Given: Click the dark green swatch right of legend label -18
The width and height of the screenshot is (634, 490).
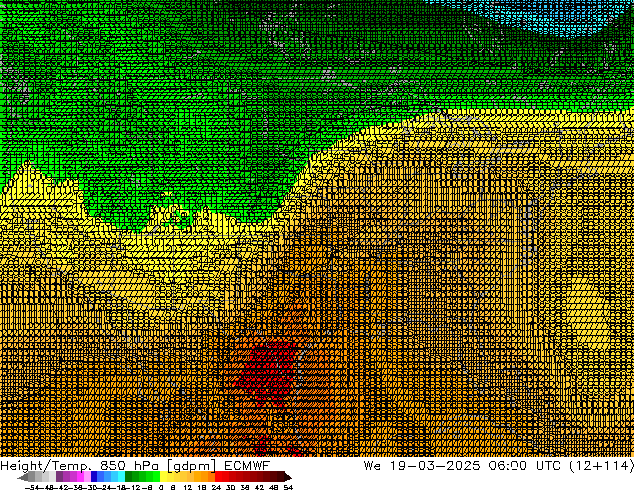Looking at the screenshot, I should click(x=128, y=477).
